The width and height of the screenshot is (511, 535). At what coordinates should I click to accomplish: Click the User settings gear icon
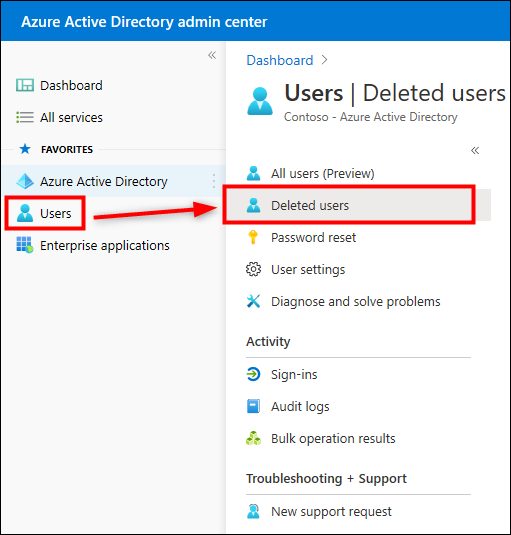point(253,269)
